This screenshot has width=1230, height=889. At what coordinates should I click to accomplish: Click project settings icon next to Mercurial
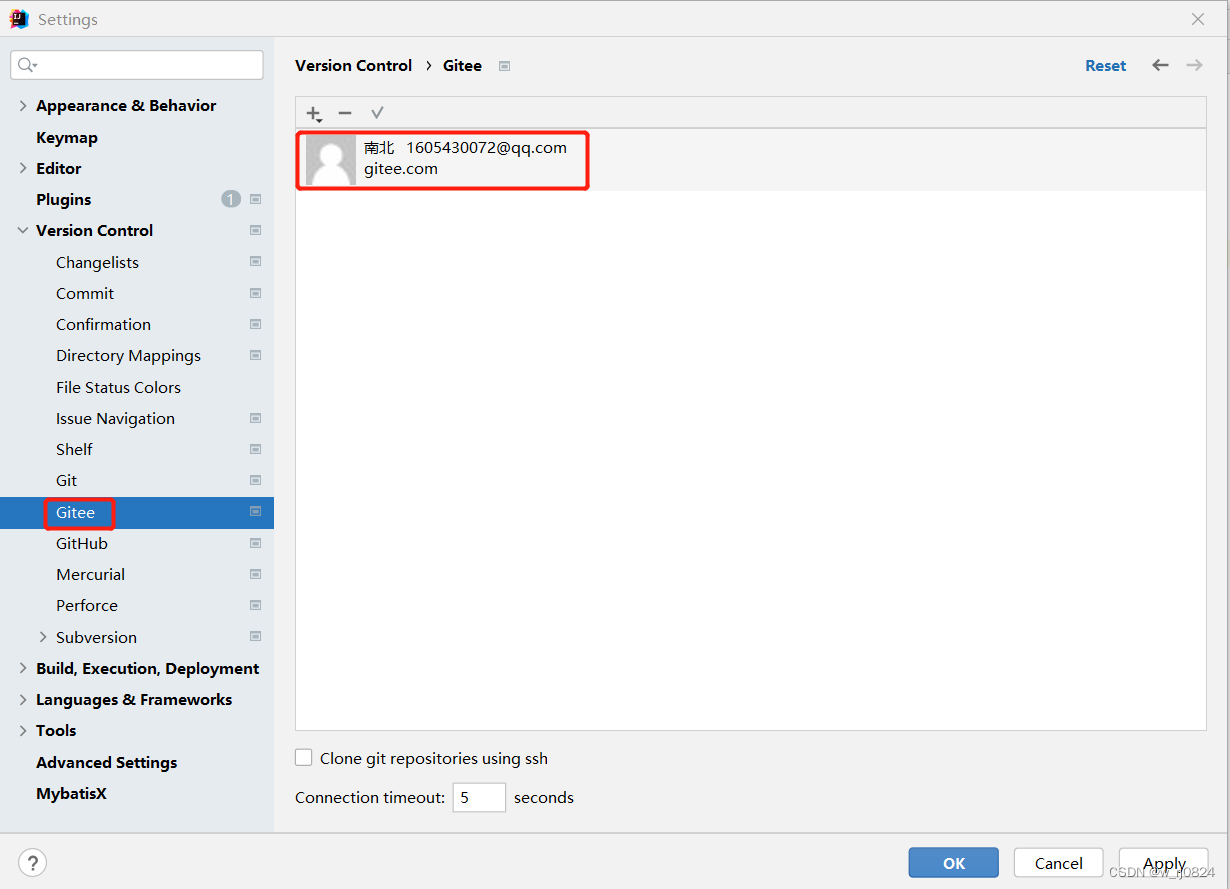(256, 574)
